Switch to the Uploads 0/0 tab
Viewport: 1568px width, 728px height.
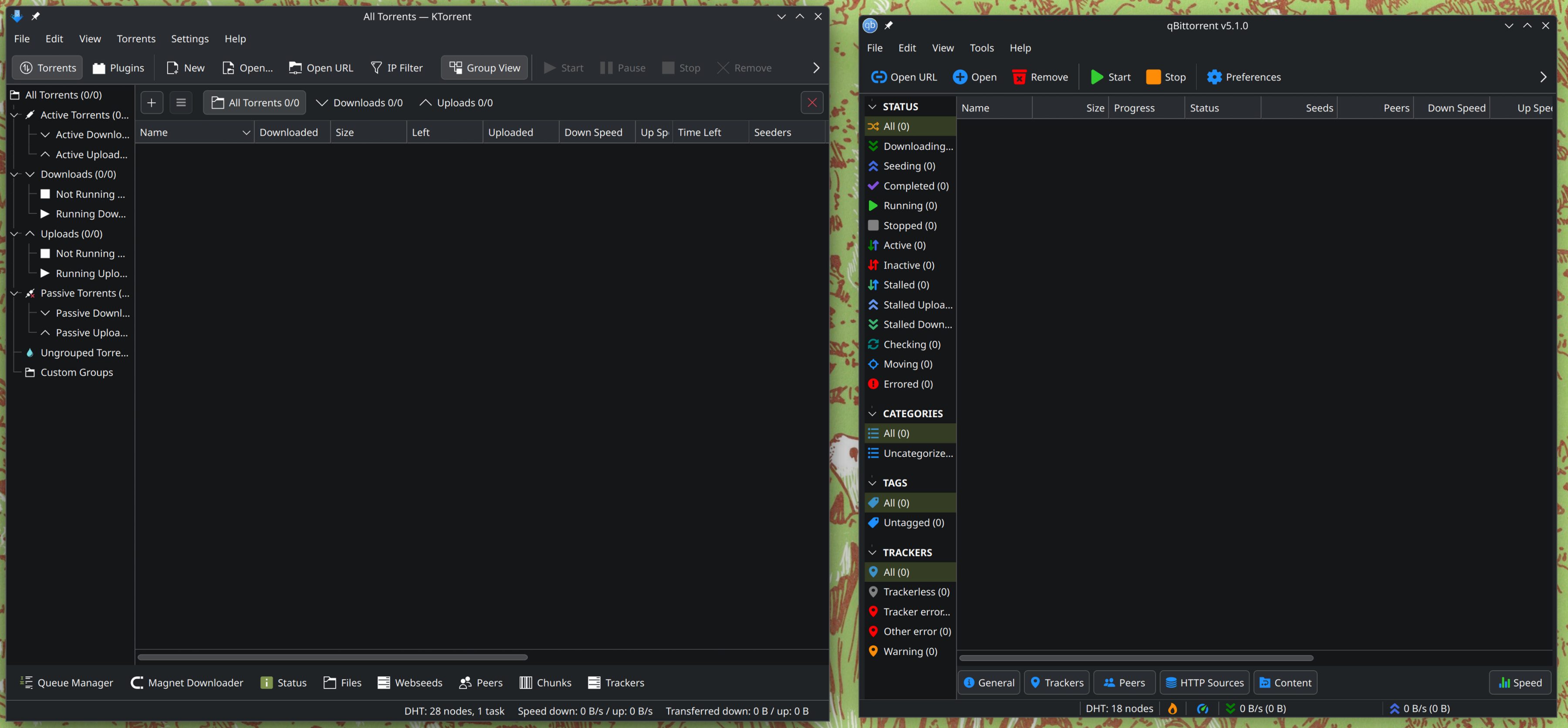coord(456,102)
